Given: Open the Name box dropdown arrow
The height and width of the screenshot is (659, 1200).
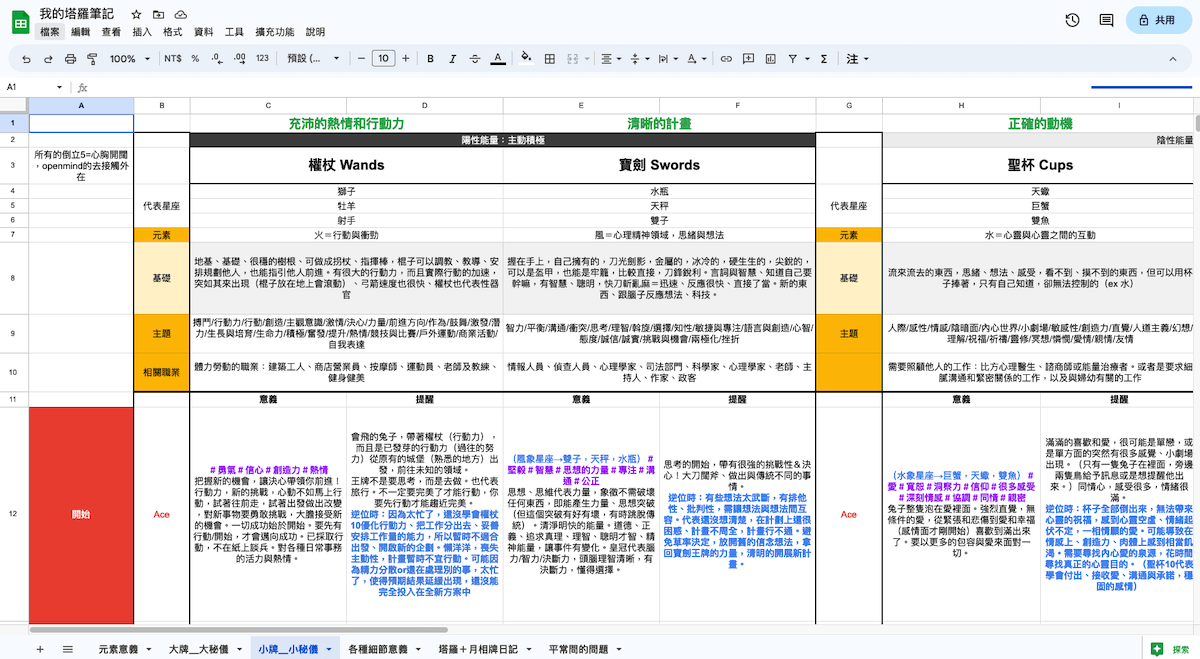Looking at the screenshot, I should pyautogui.click(x=59, y=87).
